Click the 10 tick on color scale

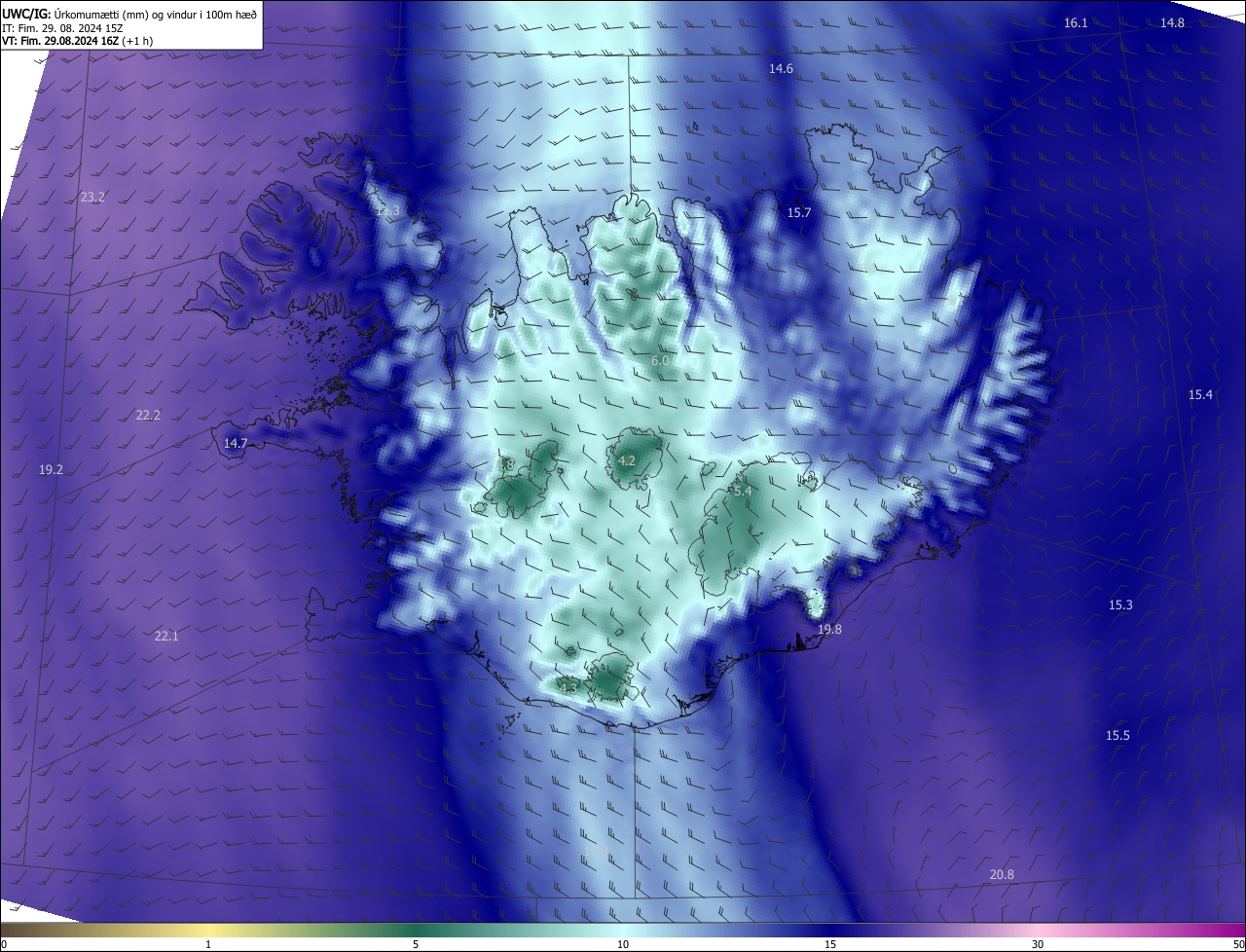tap(623, 944)
